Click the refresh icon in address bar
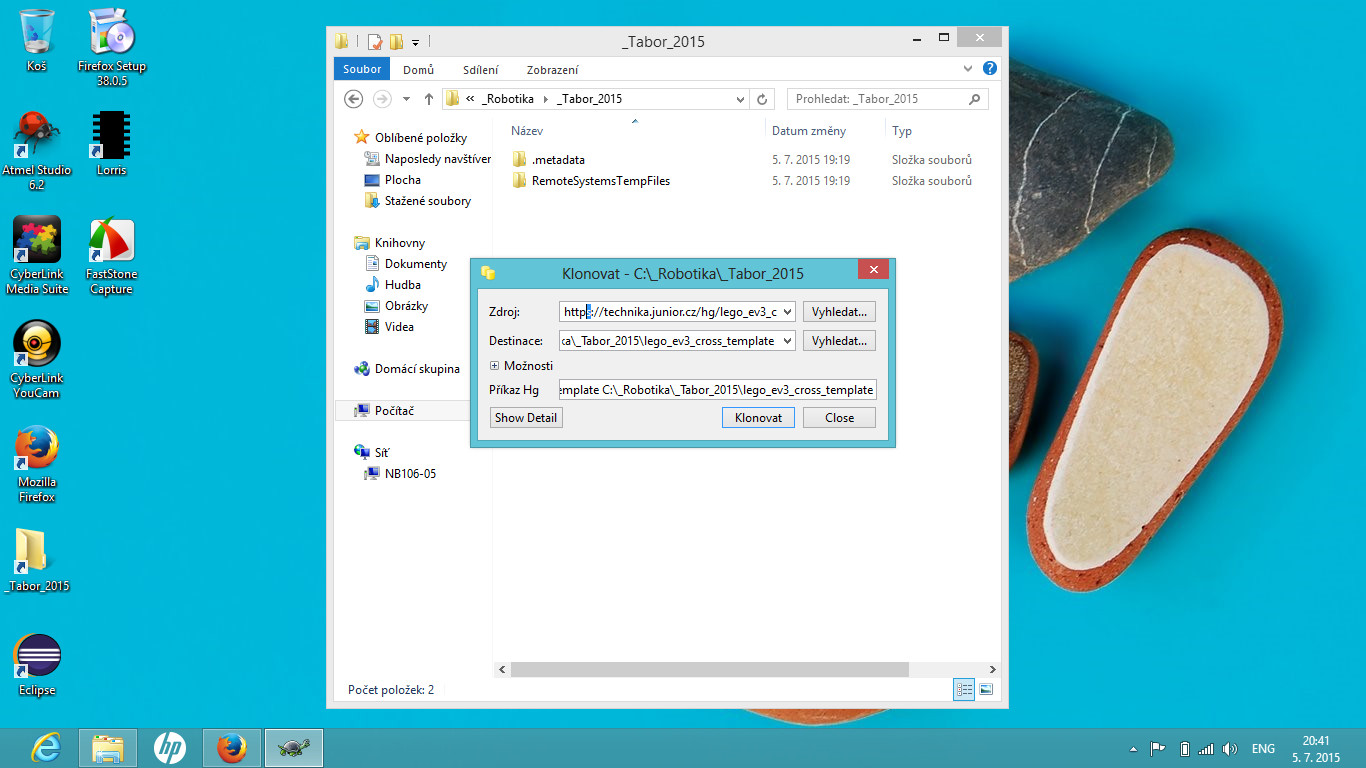The image size is (1366, 768). (762, 99)
